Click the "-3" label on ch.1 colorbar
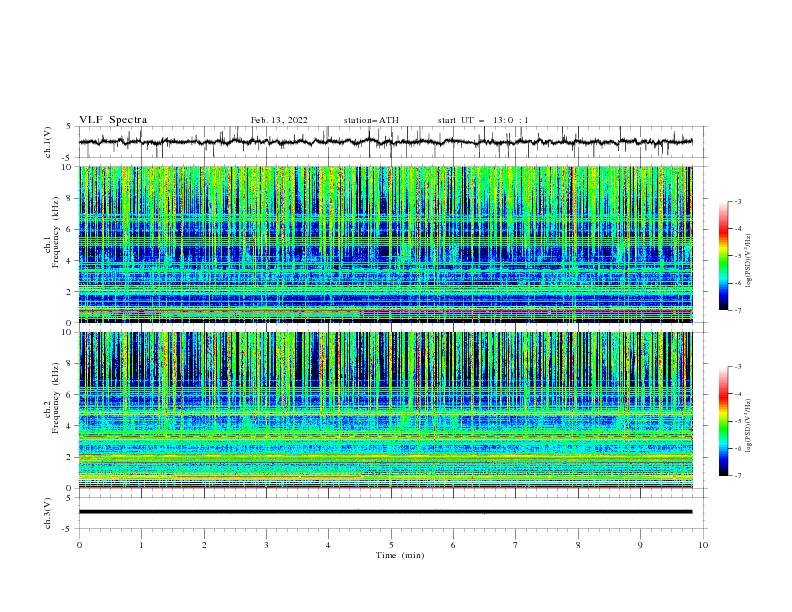 pyautogui.click(x=738, y=202)
